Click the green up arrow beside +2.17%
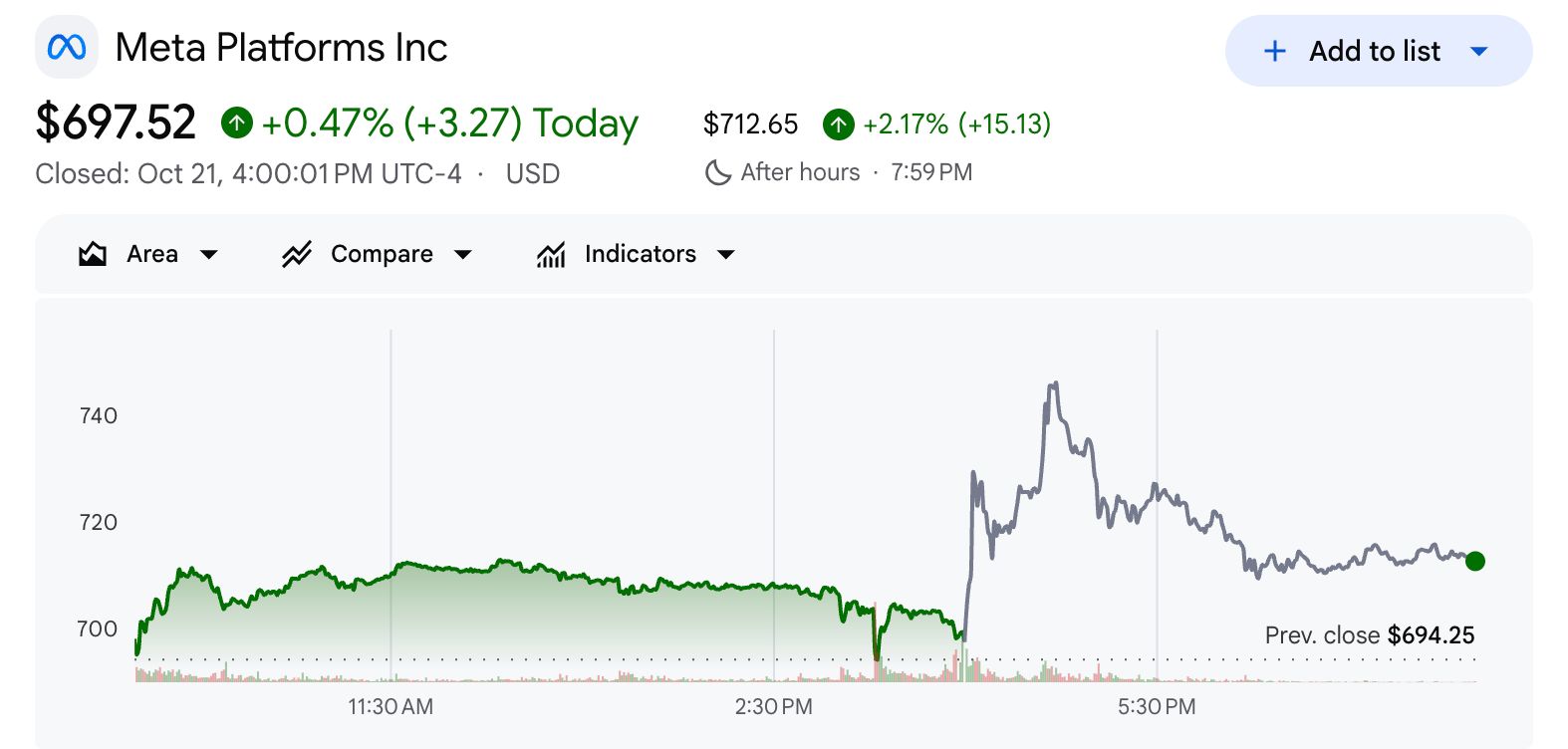The image size is (1568, 749). 839,125
